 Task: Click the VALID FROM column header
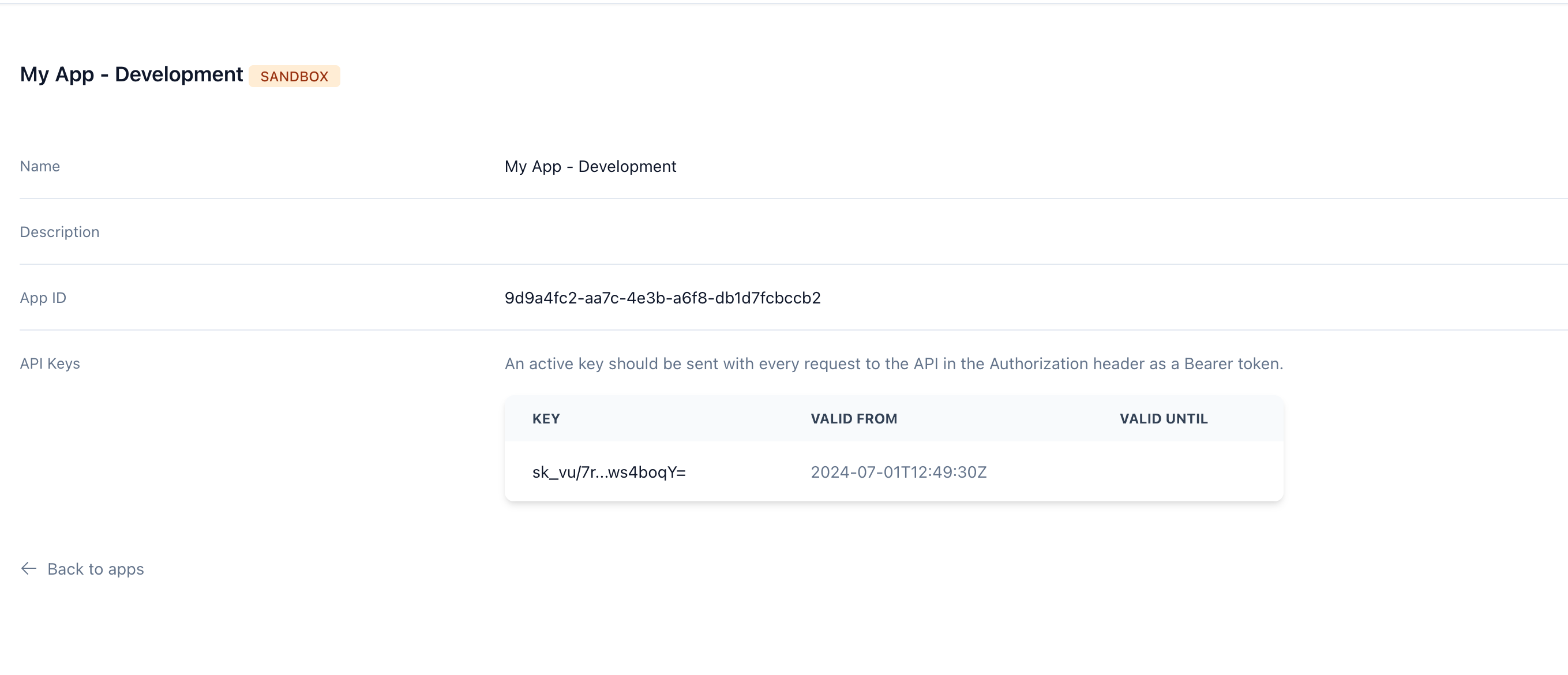[x=853, y=419]
